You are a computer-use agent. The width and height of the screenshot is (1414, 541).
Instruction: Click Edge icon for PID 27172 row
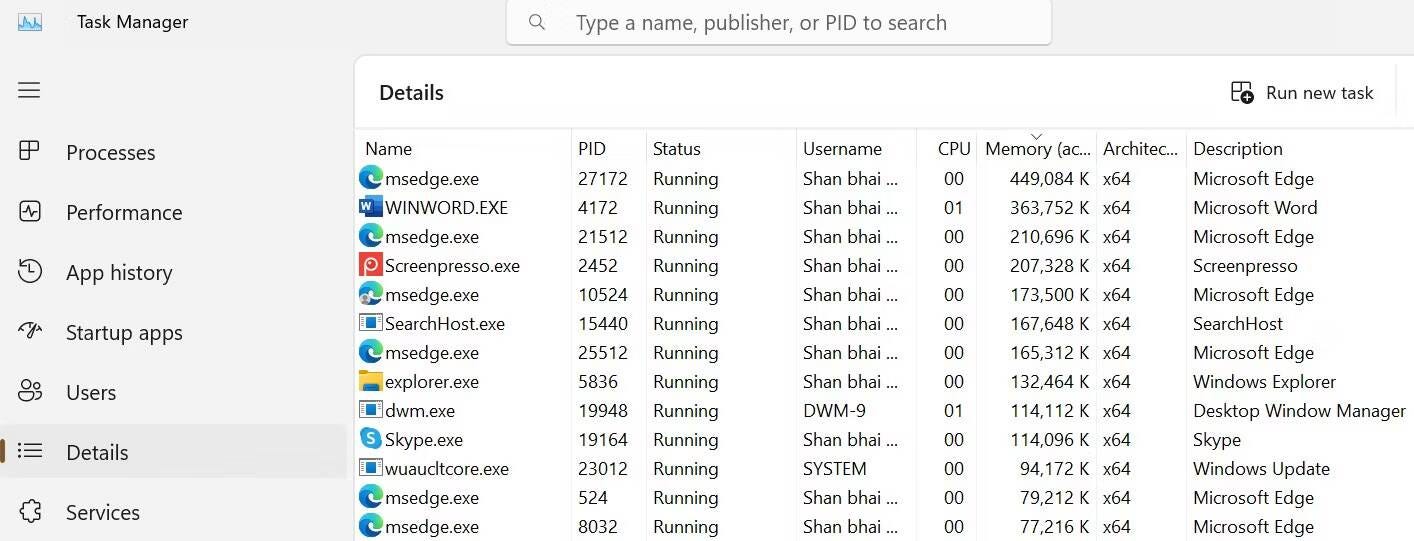coord(371,178)
